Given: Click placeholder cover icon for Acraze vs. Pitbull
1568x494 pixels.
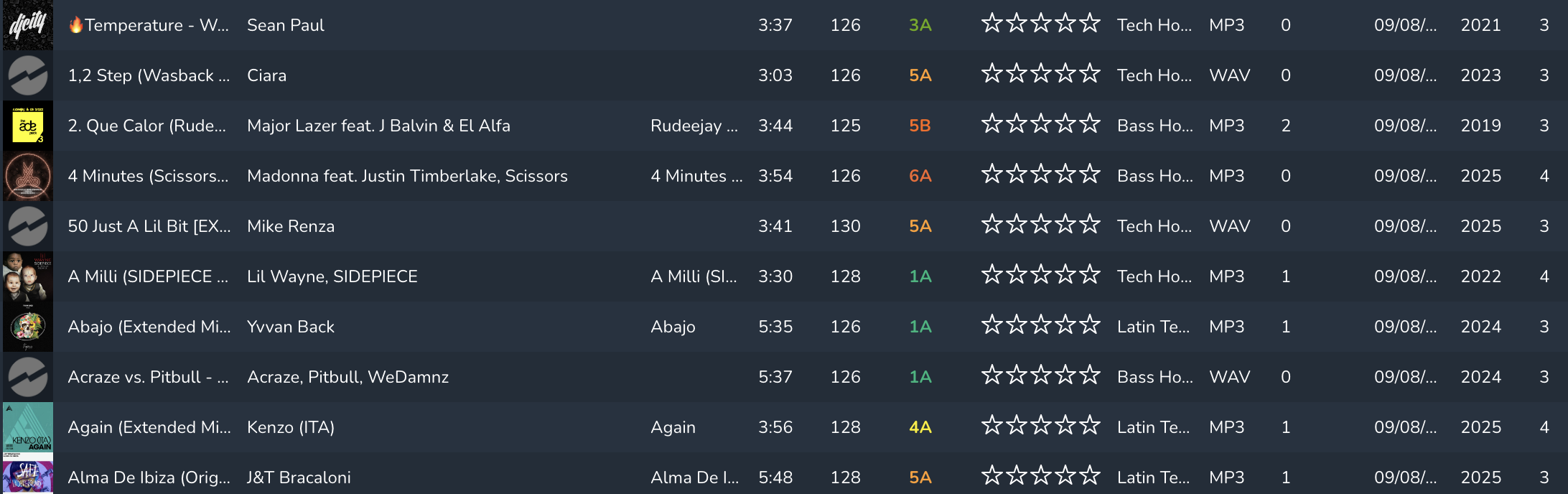Looking at the screenshot, I should [28, 377].
